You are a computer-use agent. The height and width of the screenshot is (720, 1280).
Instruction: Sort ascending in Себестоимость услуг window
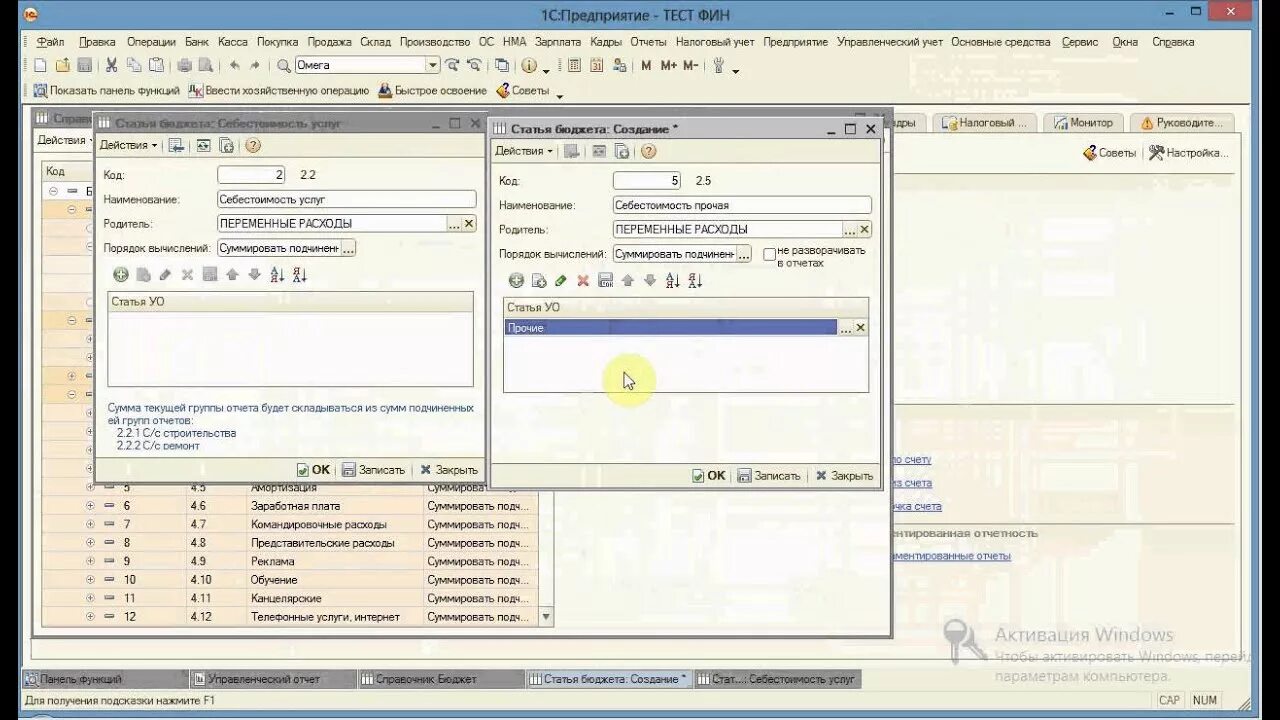point(277,274)
